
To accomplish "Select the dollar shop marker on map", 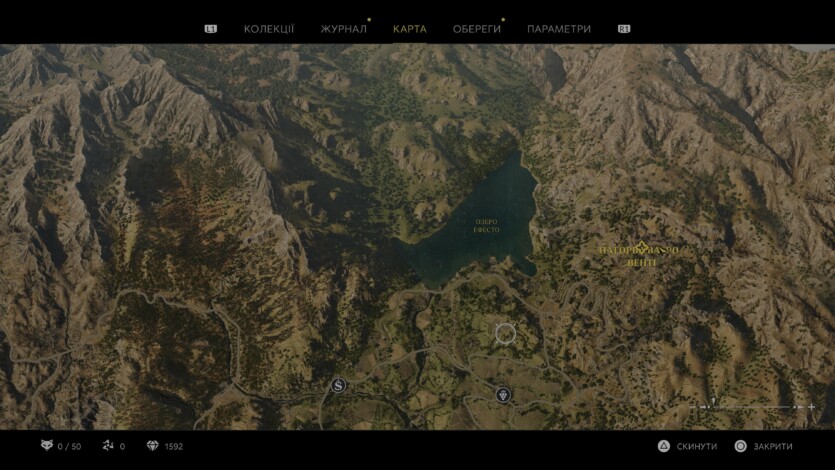I will [x=338, y=385].
